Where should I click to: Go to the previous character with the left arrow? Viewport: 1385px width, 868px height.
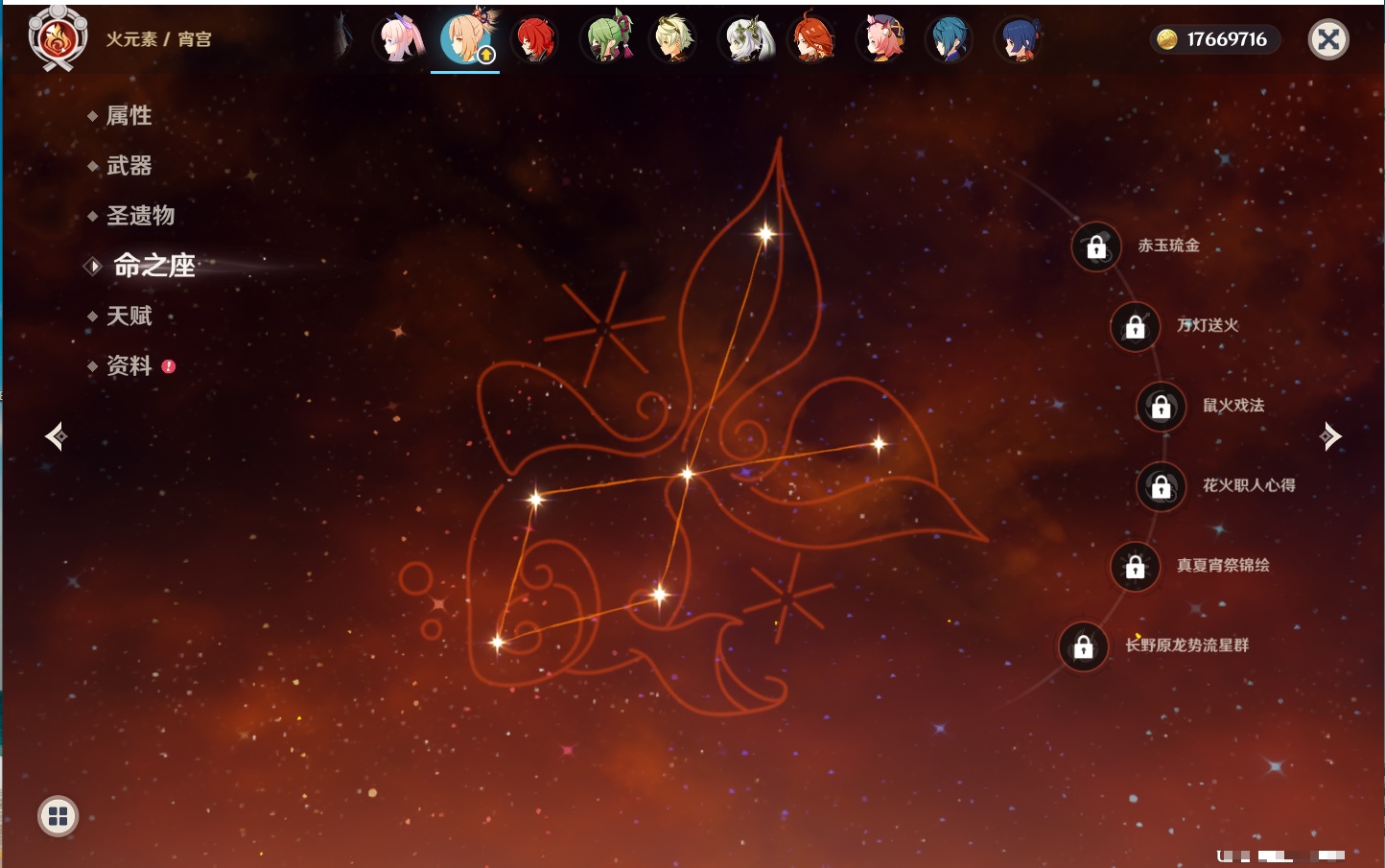[56, 436]
